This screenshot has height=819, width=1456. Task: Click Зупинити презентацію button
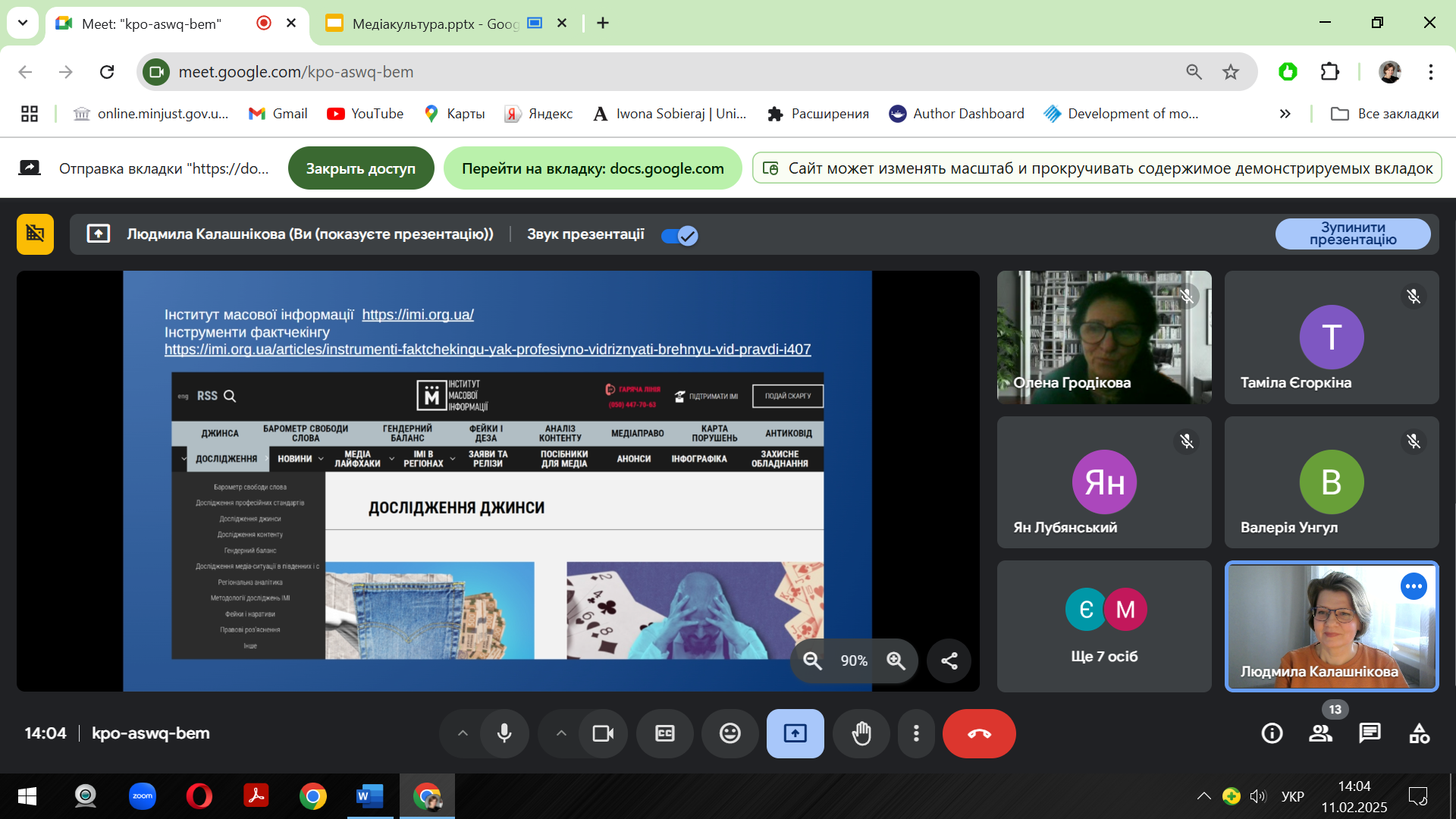tap(1353, 234)
